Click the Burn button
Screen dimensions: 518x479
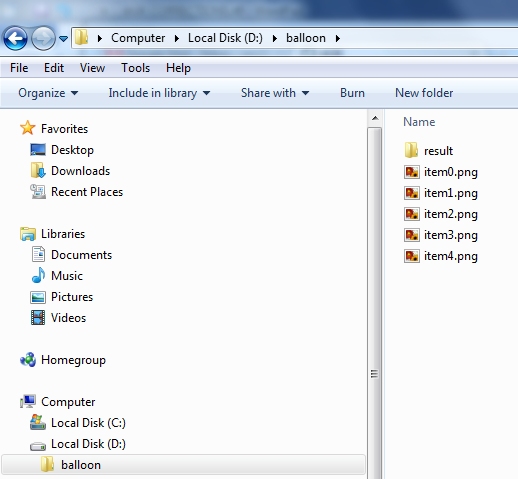(352, 93)
